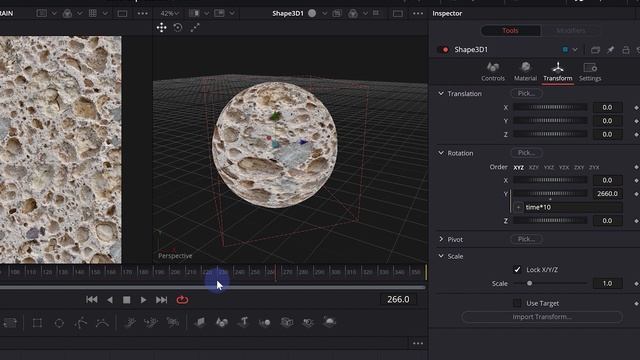The height and width of the screenshot is (360, 640).
Task: Add a pMerge particle node
Action: [x=151, y=322]
